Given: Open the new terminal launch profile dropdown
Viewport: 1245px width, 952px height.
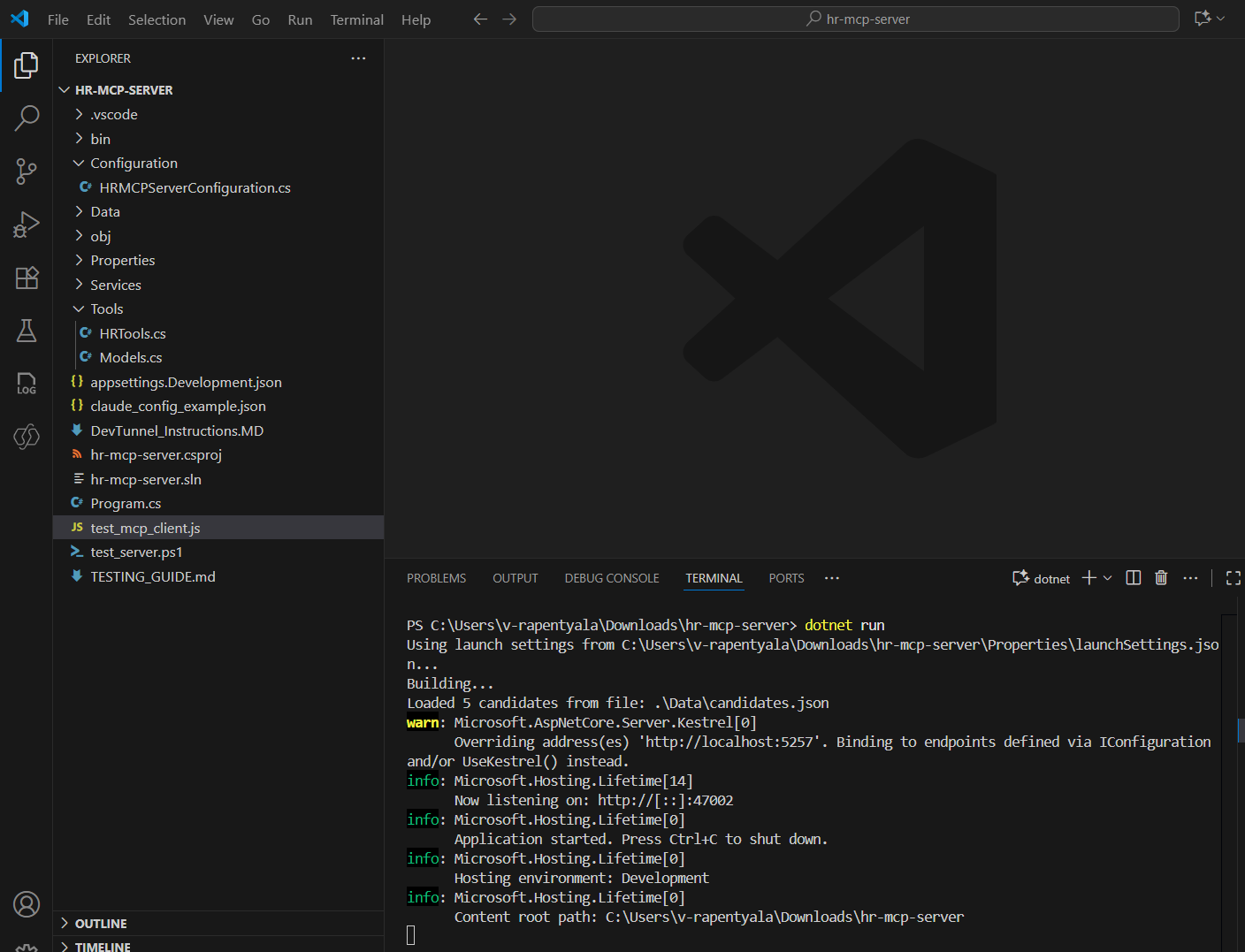Looking at the screenshot, I should [x=1108, y=578].
